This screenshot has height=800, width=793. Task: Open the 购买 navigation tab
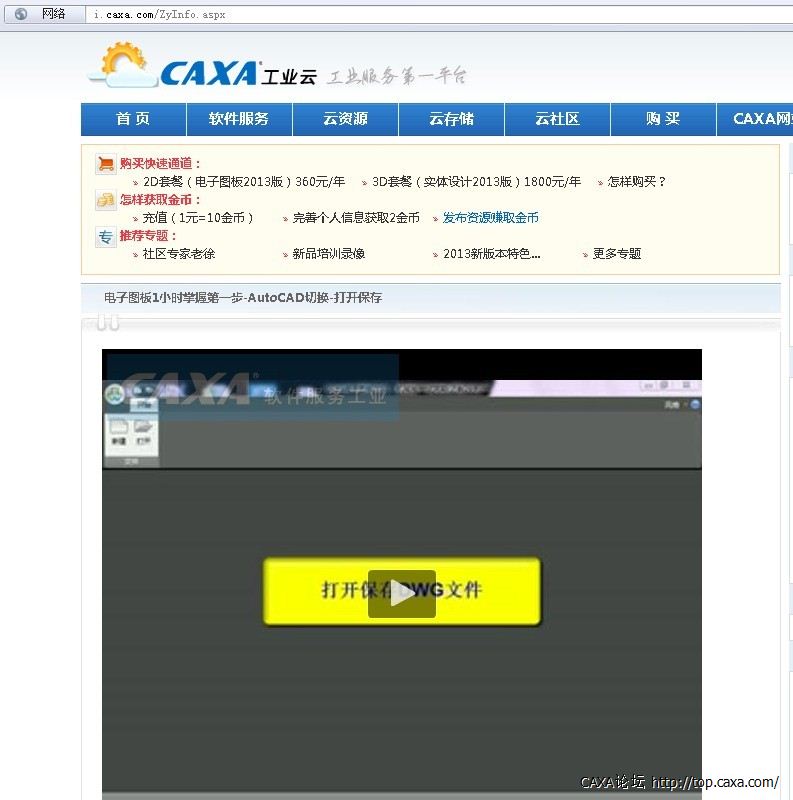click(663, 119)
